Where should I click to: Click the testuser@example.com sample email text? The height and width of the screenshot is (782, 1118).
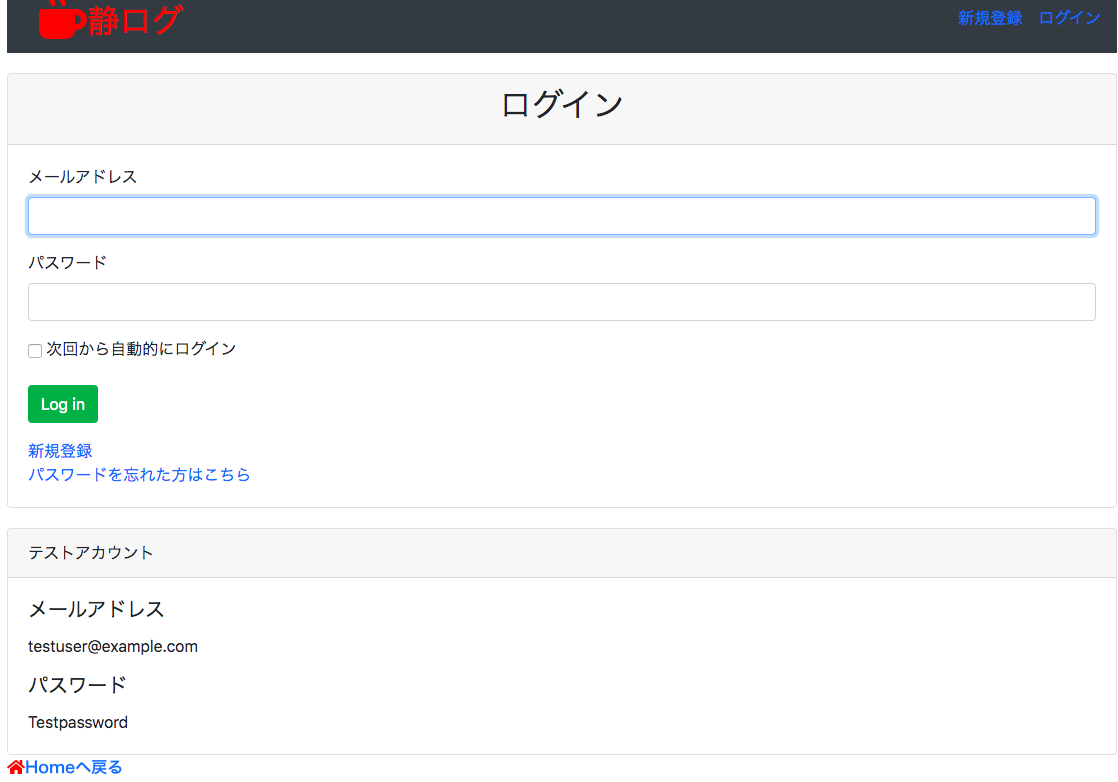tap(113, 647)
